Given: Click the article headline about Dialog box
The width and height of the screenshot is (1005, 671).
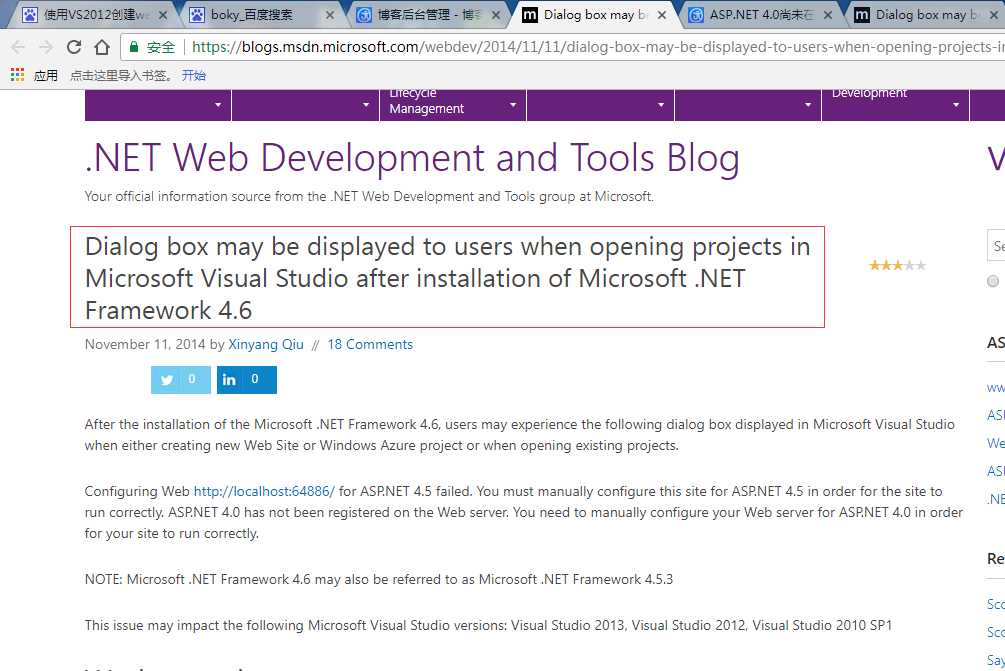Looking at the screenshot, I should (447, 278).
